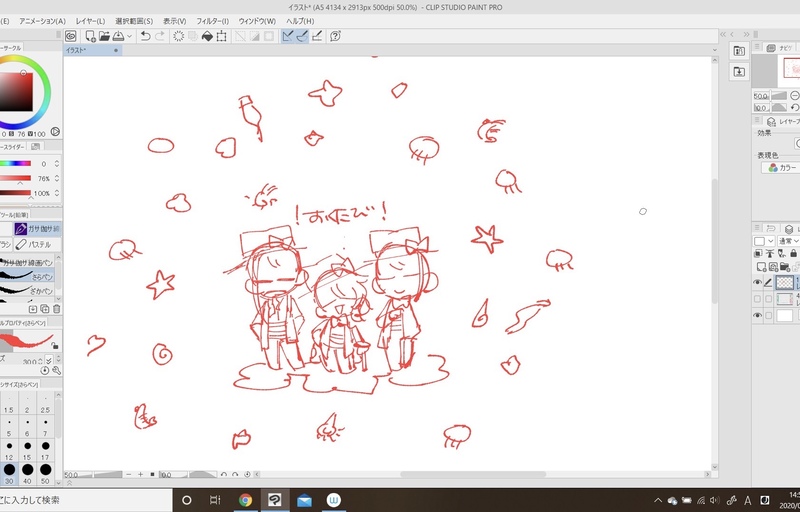Select the イラスト canvas tab
This screenshot has height=512, width=800.
pos(92,50)
